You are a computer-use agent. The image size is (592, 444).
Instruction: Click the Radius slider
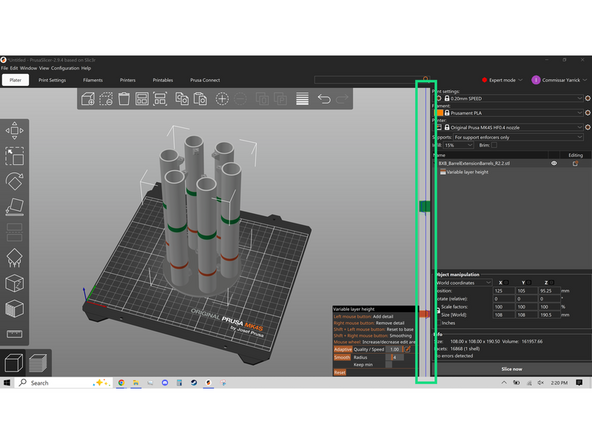(395, 357)
